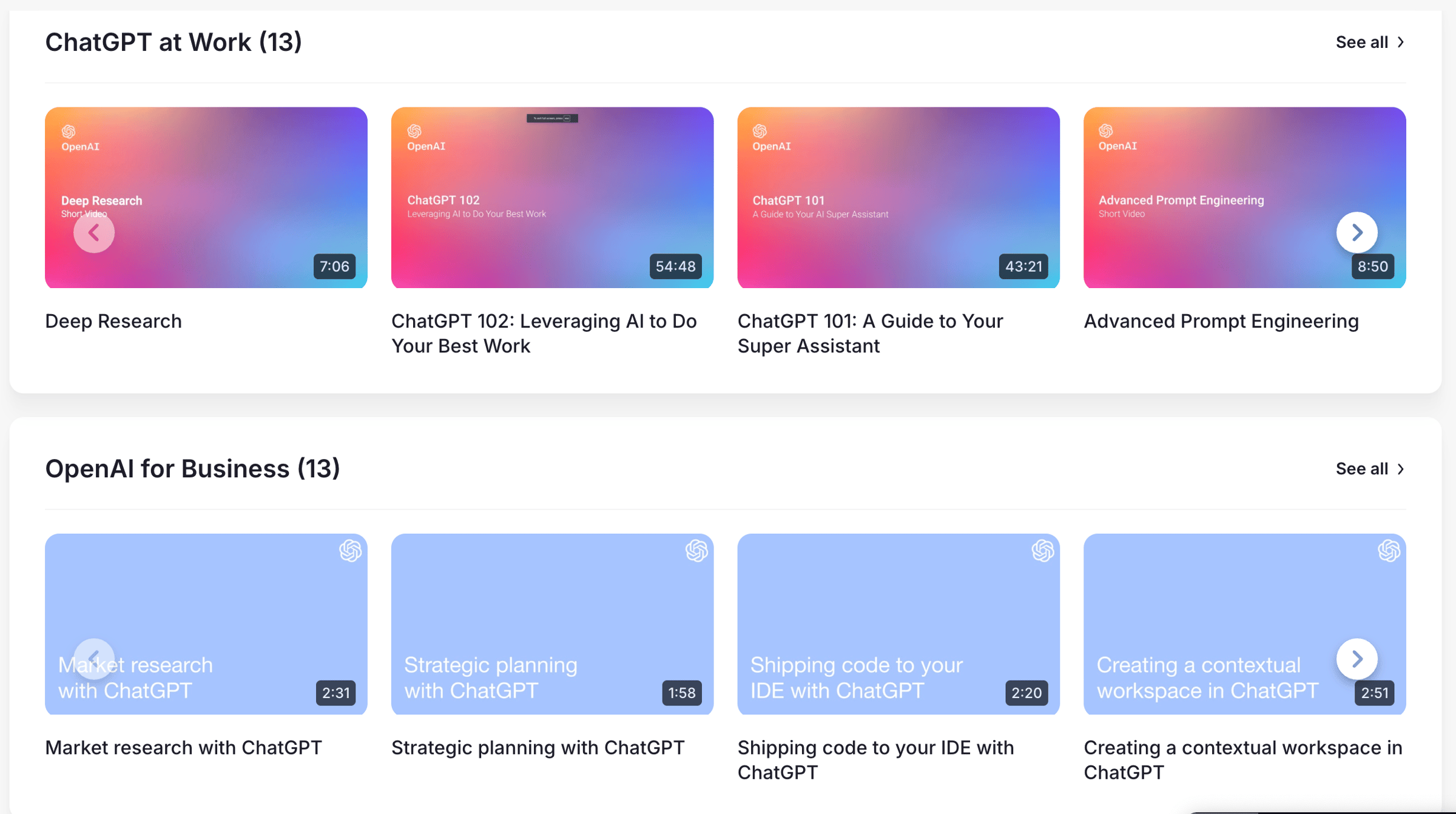Click See all for ChatGPT at Work
The height and width of the screenshot is (814, 1456).
[1370, 42]
